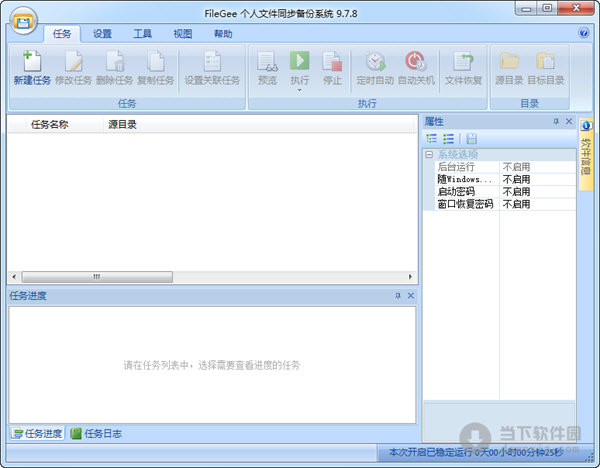Click the task list scroll right arrow
This screenshot has width=600, height=468.
click(410, 277)
